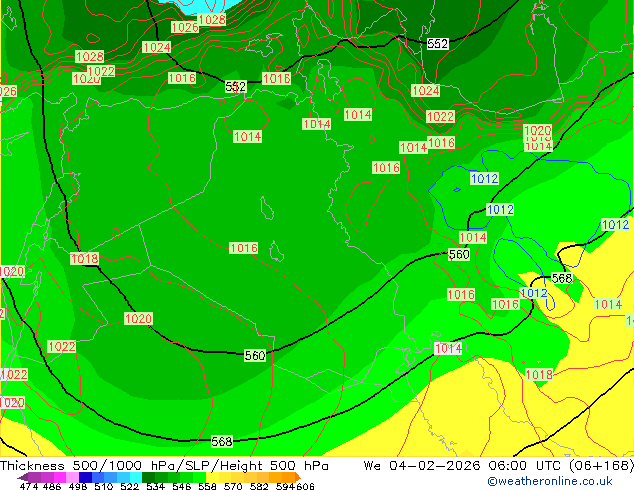The width and height of the screenshot is (634, 490).
Task: Click the '552' height label between two 1016 labels
Action: (236, 87)
